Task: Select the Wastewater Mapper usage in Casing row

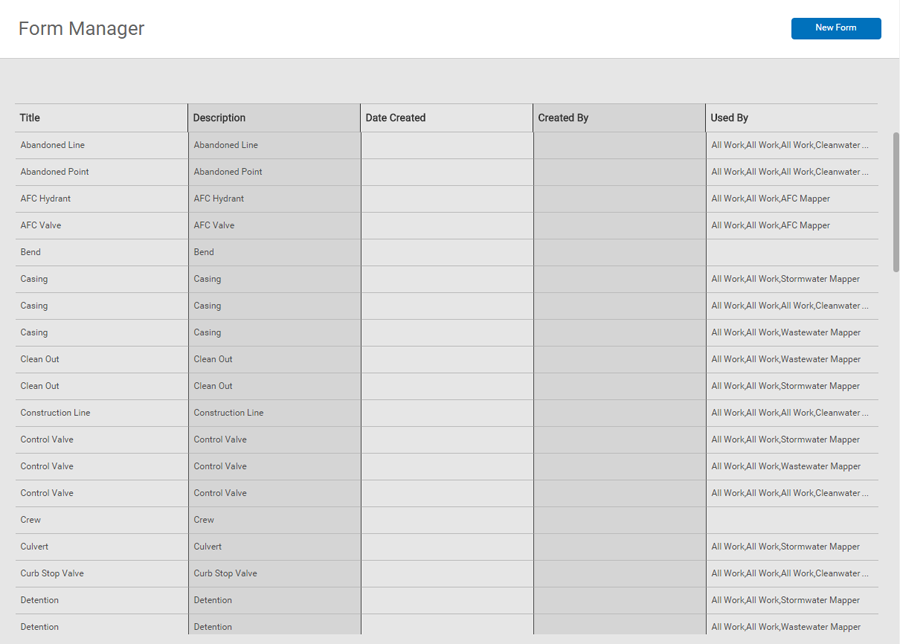Action: [786, 332]
